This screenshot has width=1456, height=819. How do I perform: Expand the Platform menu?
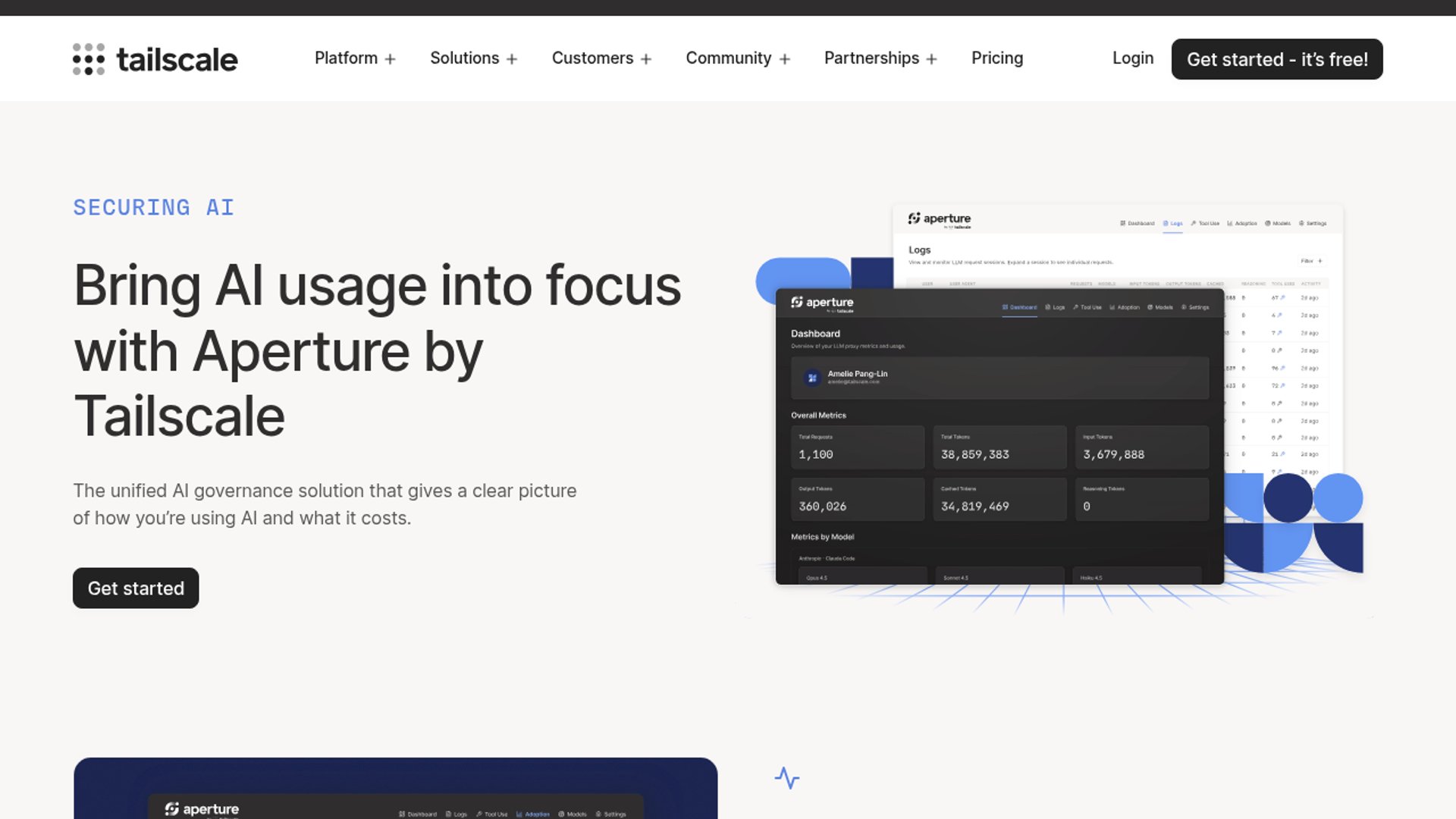coord(355,58)
